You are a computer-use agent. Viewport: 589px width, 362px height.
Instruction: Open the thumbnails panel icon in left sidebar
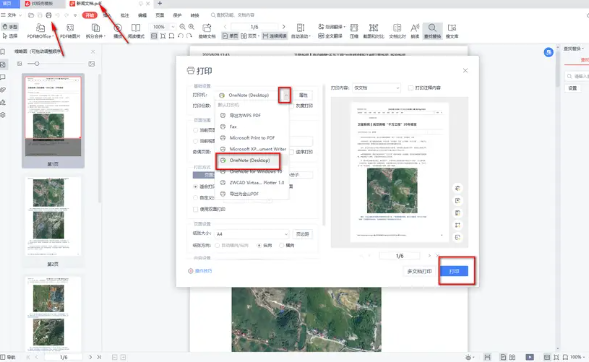[x=3, y=65]
